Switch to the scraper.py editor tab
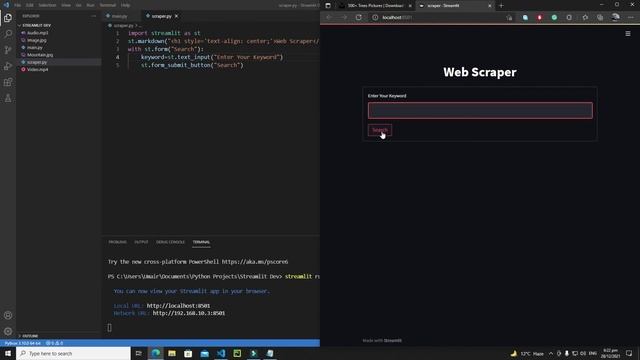This screenshot has height=360, width=640. 161,16
